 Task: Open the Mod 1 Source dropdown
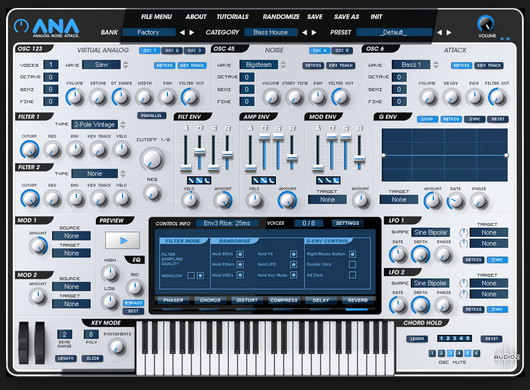coord(71,236)
